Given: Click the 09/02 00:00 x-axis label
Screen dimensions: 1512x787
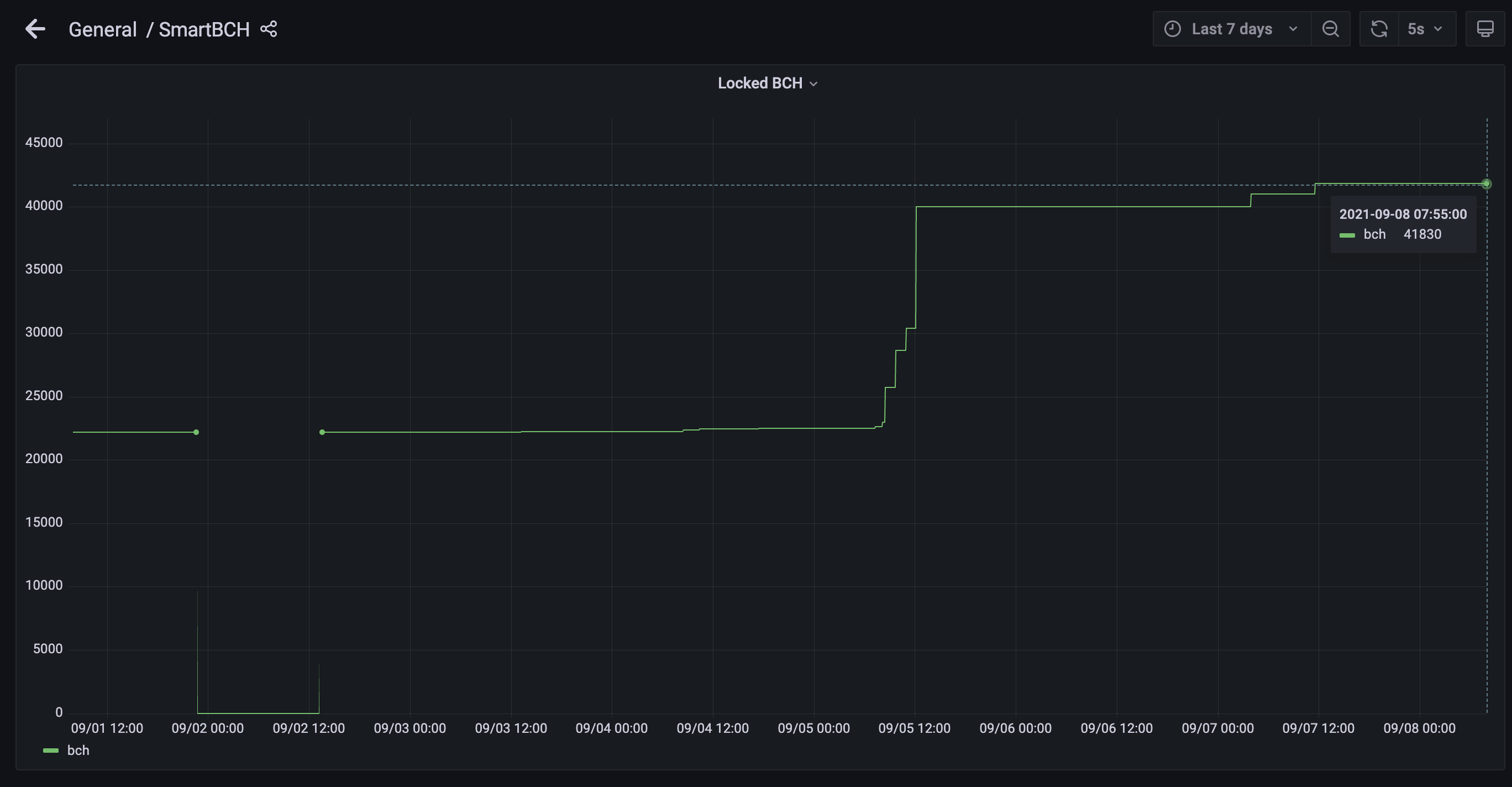Looking at the screenshot, I should [208, 728].
